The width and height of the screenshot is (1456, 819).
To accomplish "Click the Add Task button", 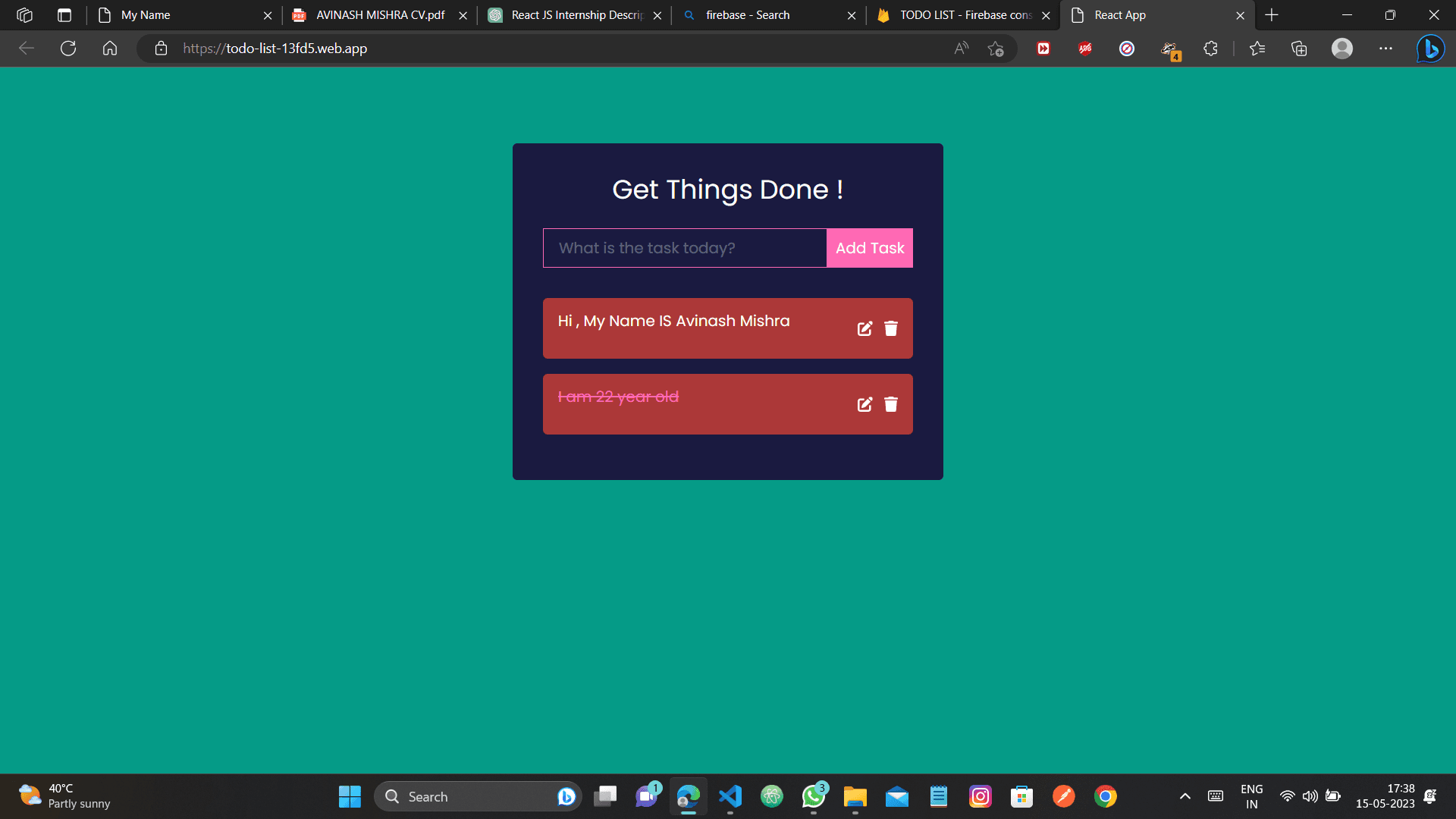I will coord(870,248).
